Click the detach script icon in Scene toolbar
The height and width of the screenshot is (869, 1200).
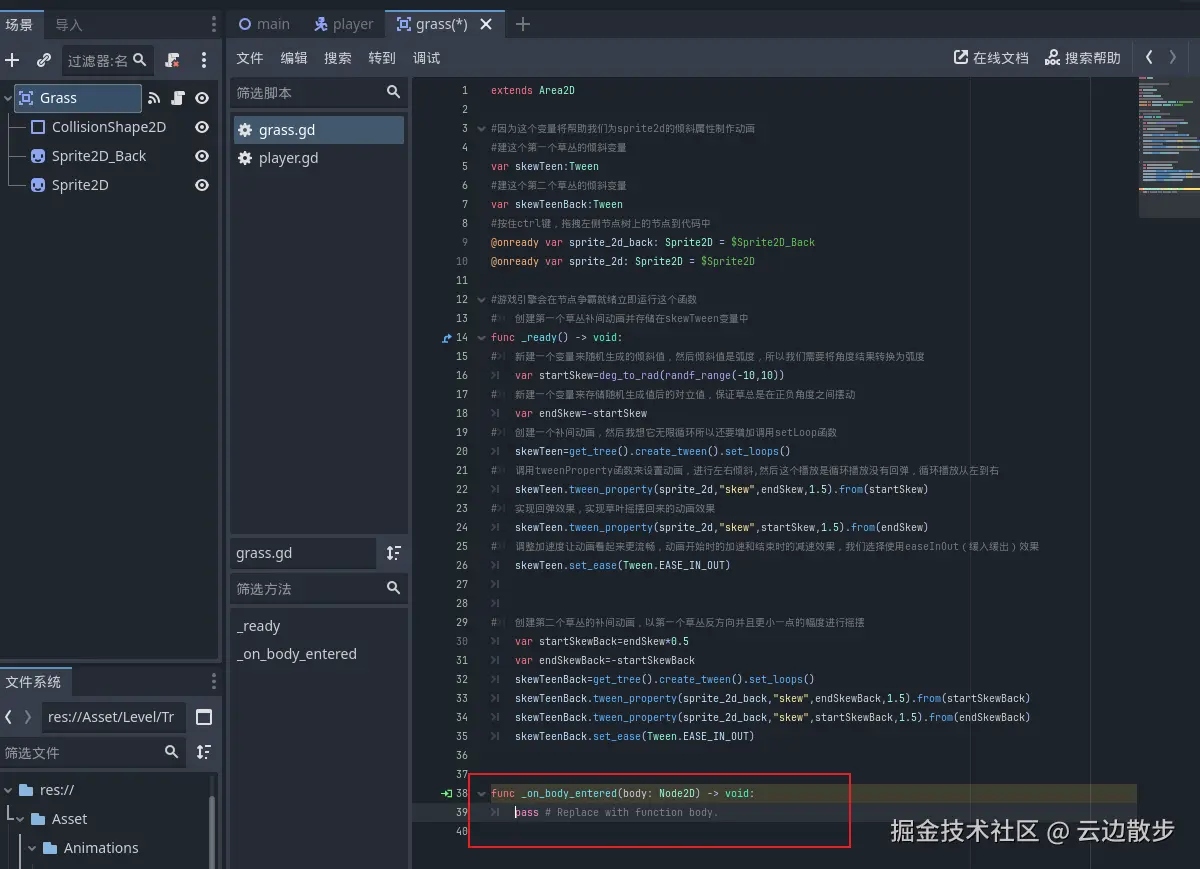pos(173,60)
